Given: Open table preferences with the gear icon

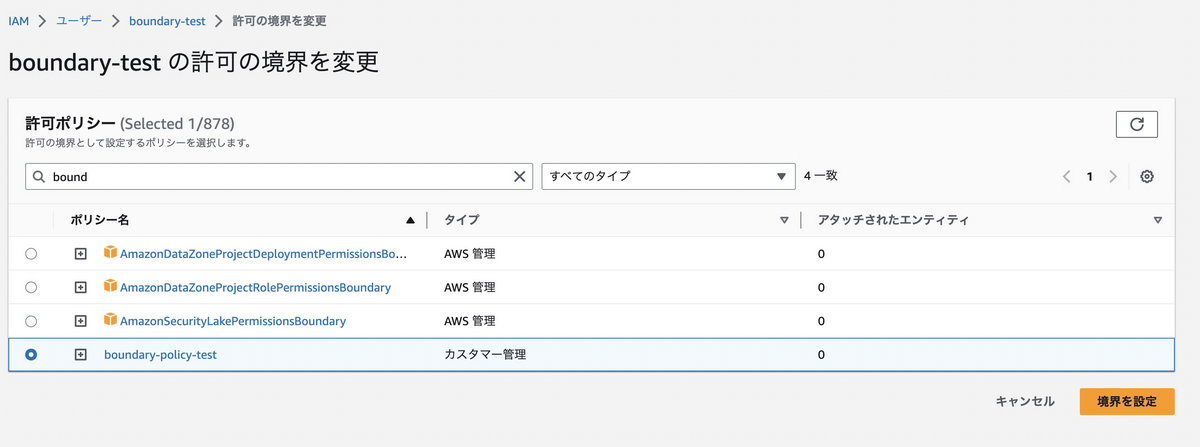Looking at the screenshot, I should coord(1147,176).
